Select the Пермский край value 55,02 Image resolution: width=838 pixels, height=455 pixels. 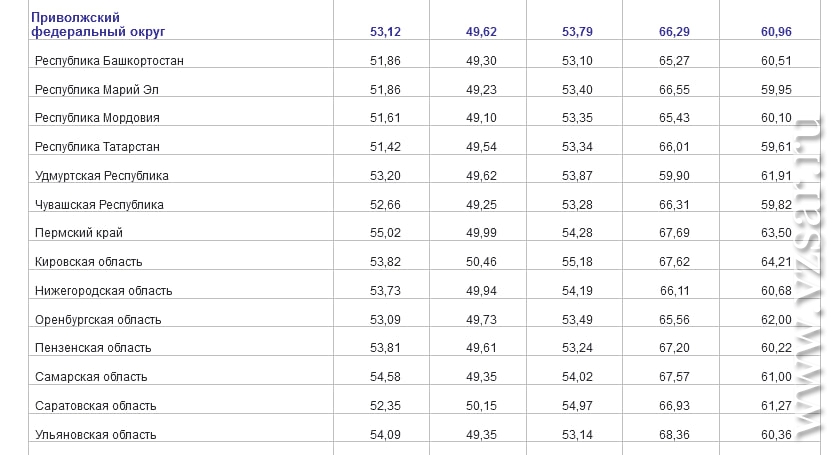pos(385,233)
